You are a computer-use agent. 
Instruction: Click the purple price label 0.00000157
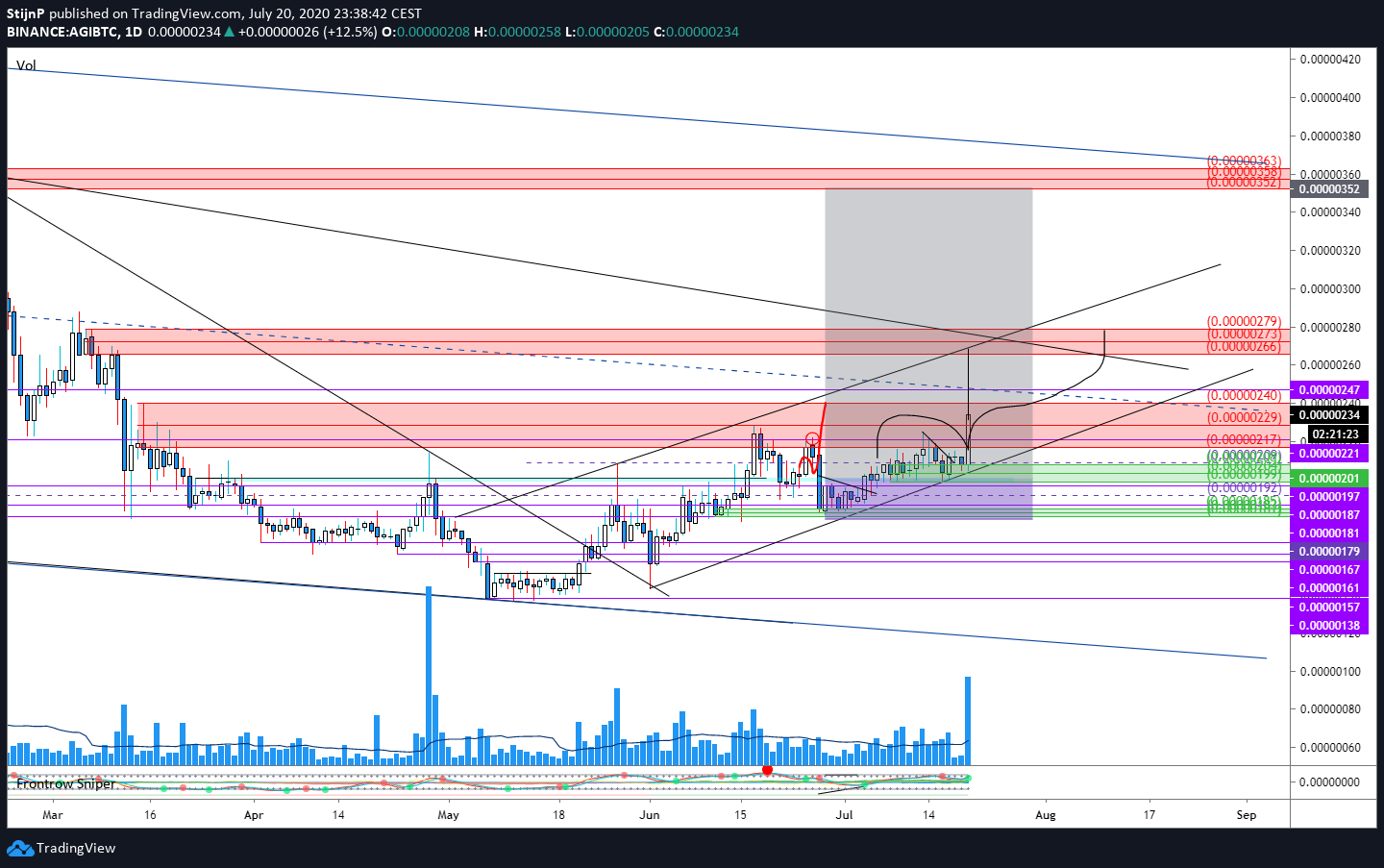pos(1329,608)
